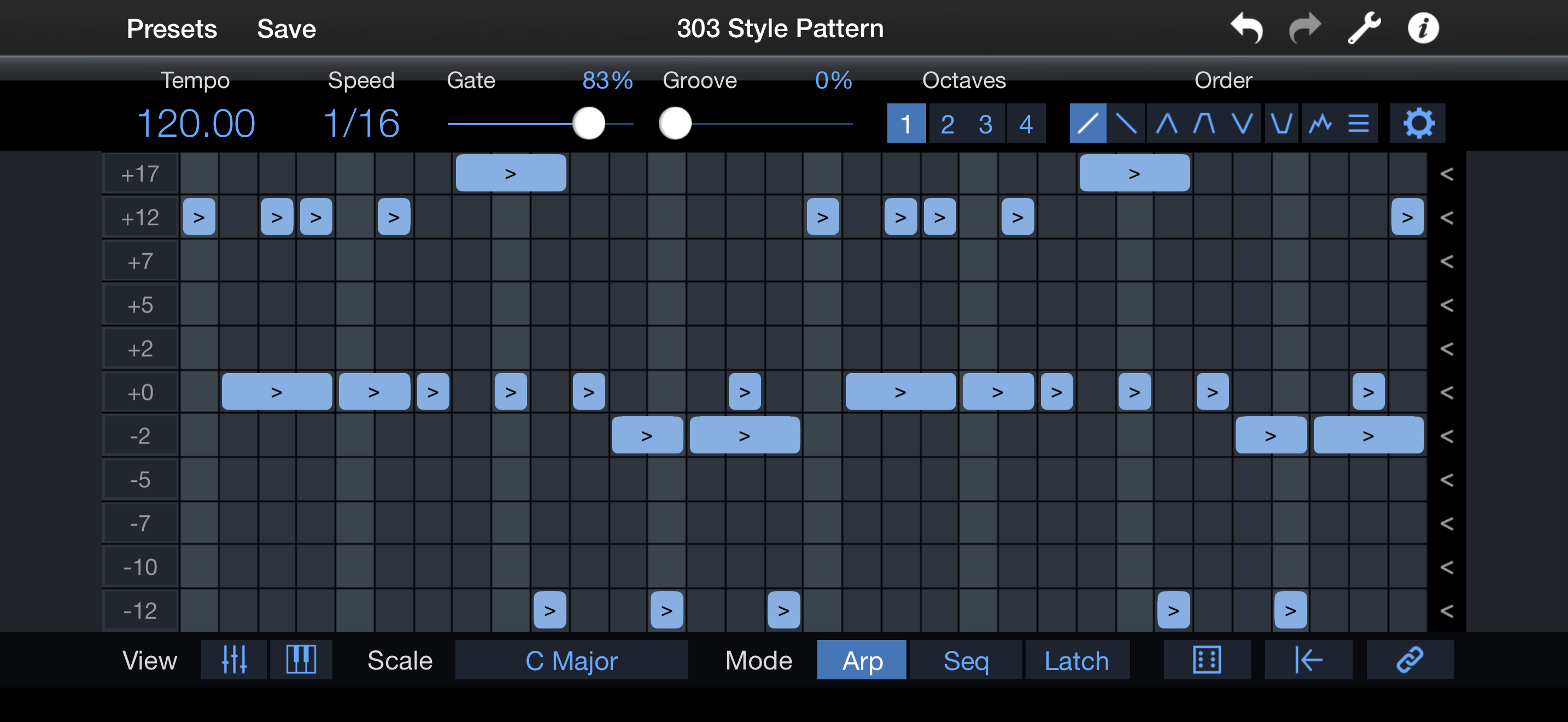Click the 0% groove value
1568x722 pixels.
point(833,80)
